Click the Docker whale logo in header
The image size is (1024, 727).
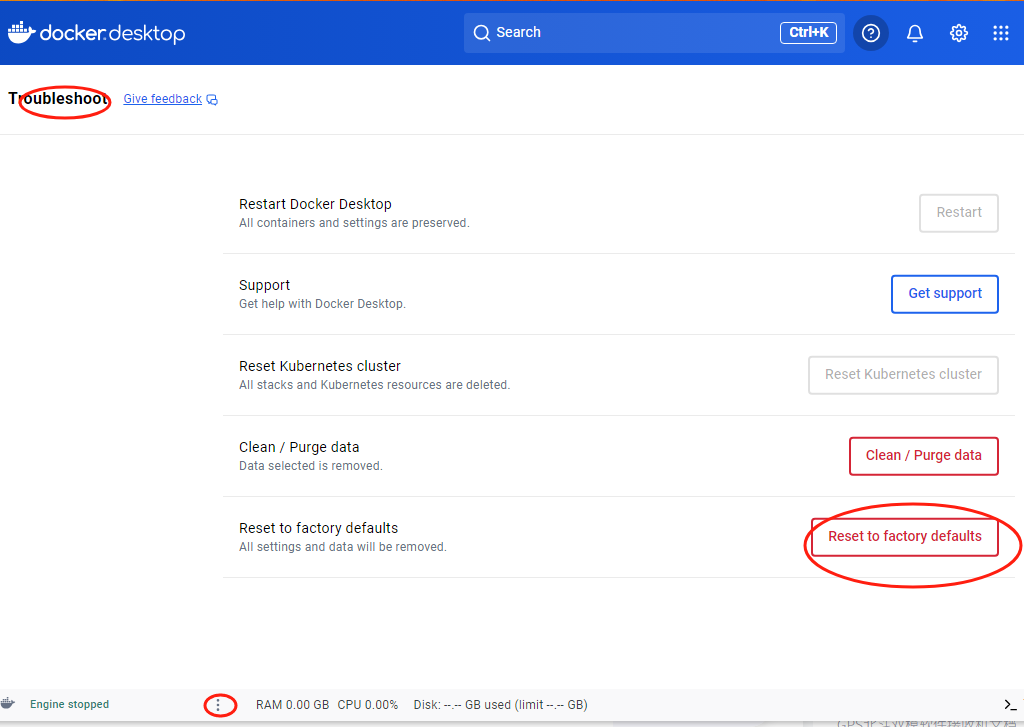21,33
